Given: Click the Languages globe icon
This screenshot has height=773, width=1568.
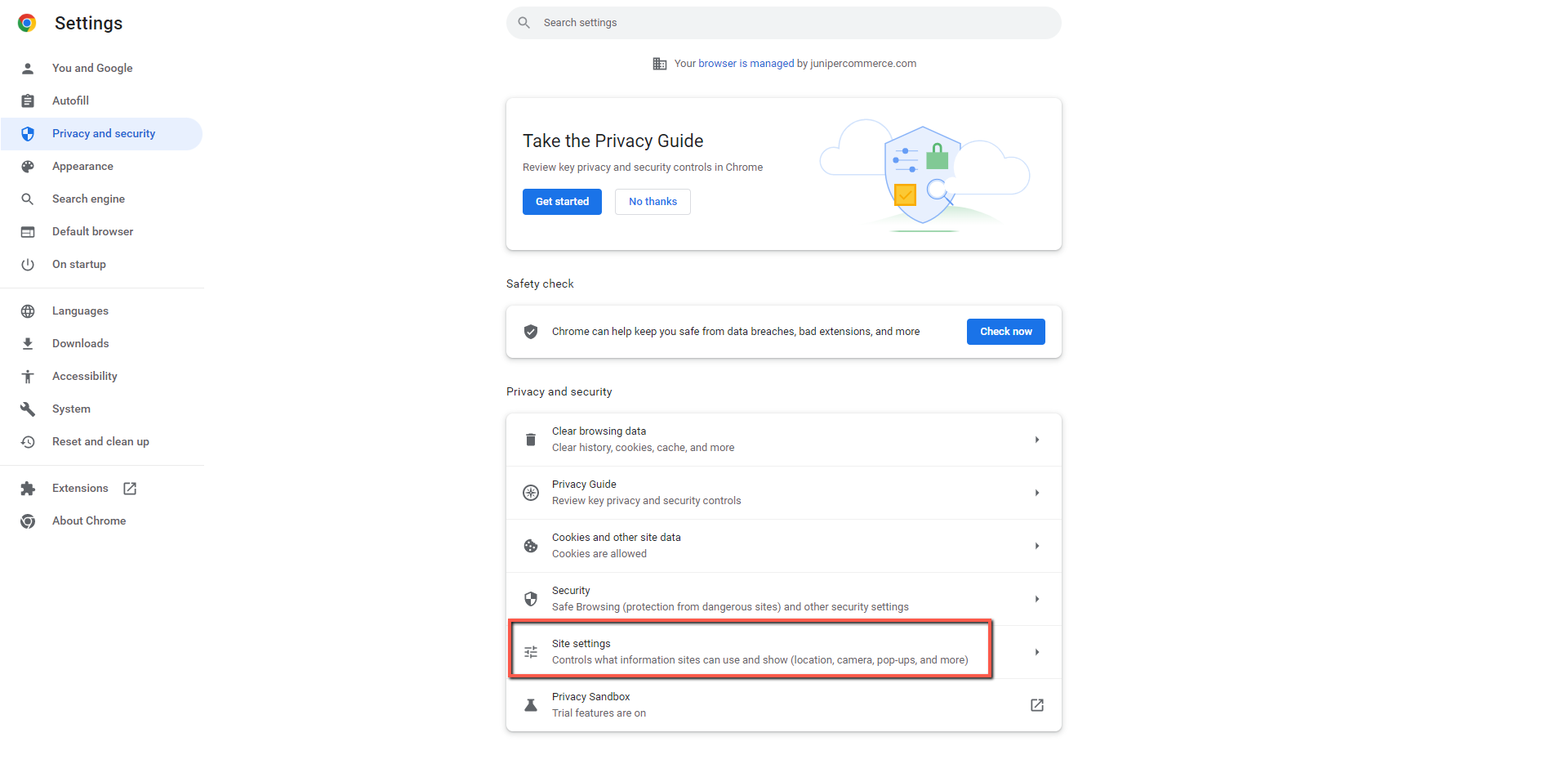Looking at the screenshot, I should [28, 311].
